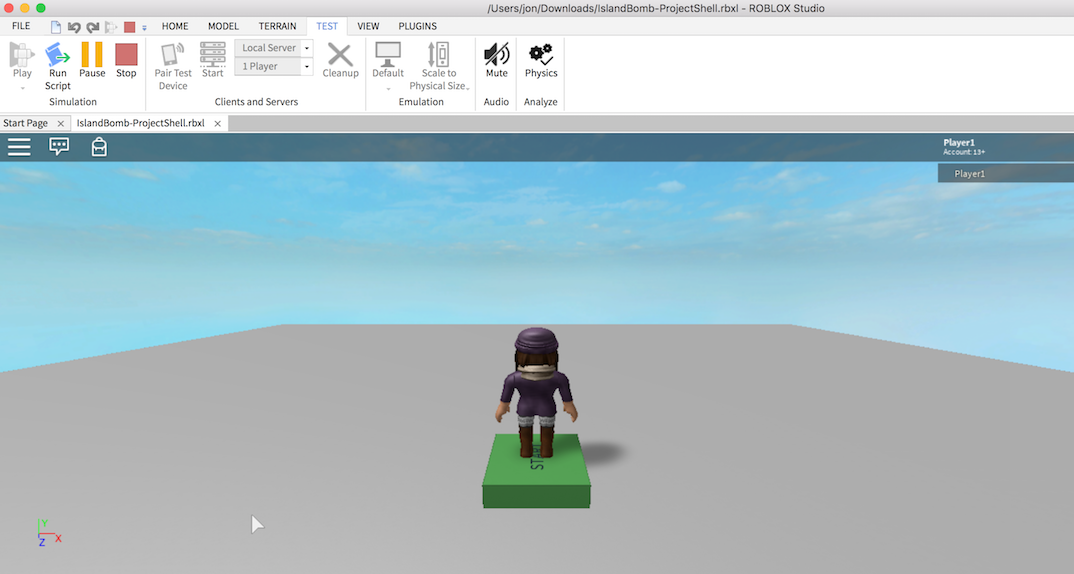The height and width of the screenshot is (574, 1074).
Task: Open the Physics analyzer
Action: point(541,55)
